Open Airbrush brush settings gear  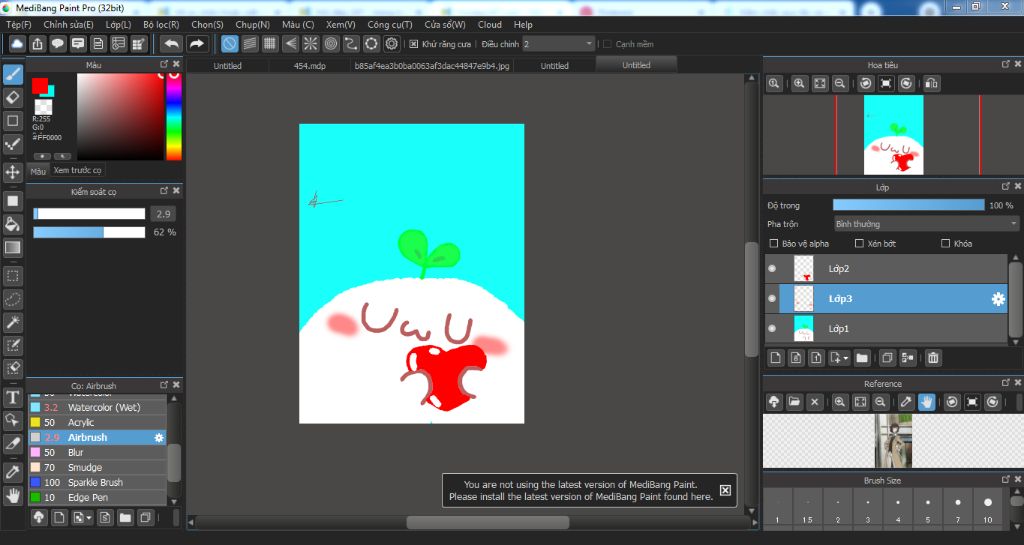pyautogui.click(x=159, y=437)
